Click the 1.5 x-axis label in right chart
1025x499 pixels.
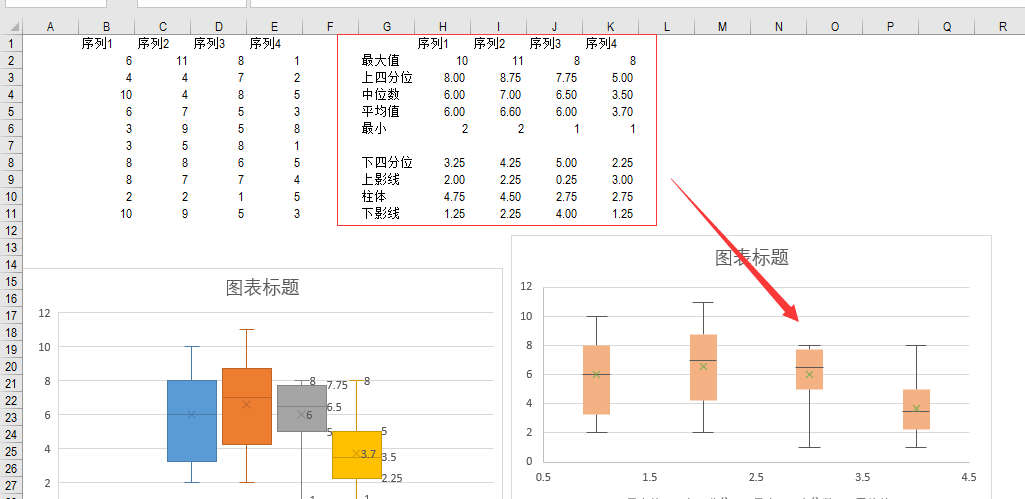coord(650,477)
